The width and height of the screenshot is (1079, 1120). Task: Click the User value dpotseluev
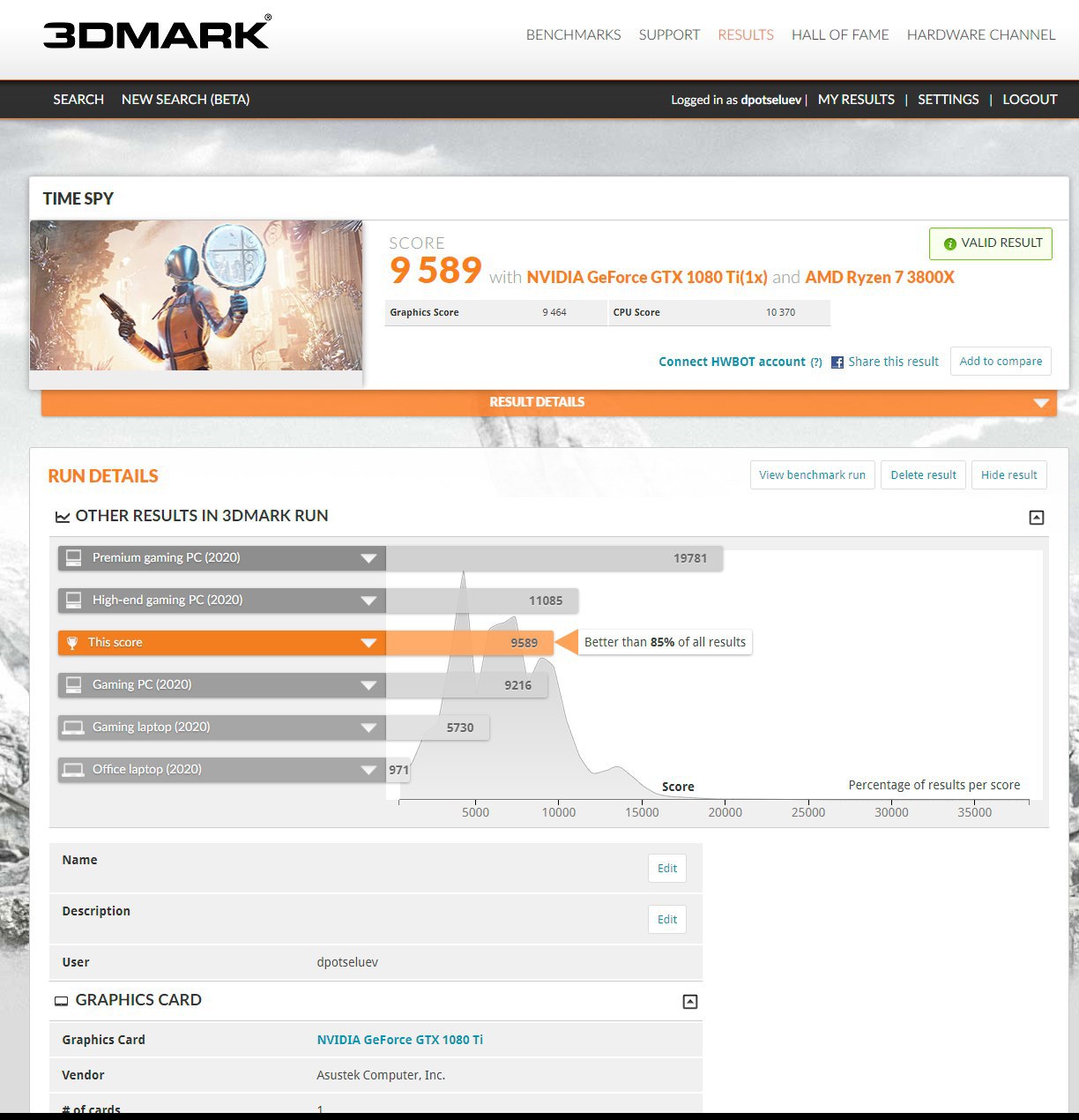[x=347, y=962]
